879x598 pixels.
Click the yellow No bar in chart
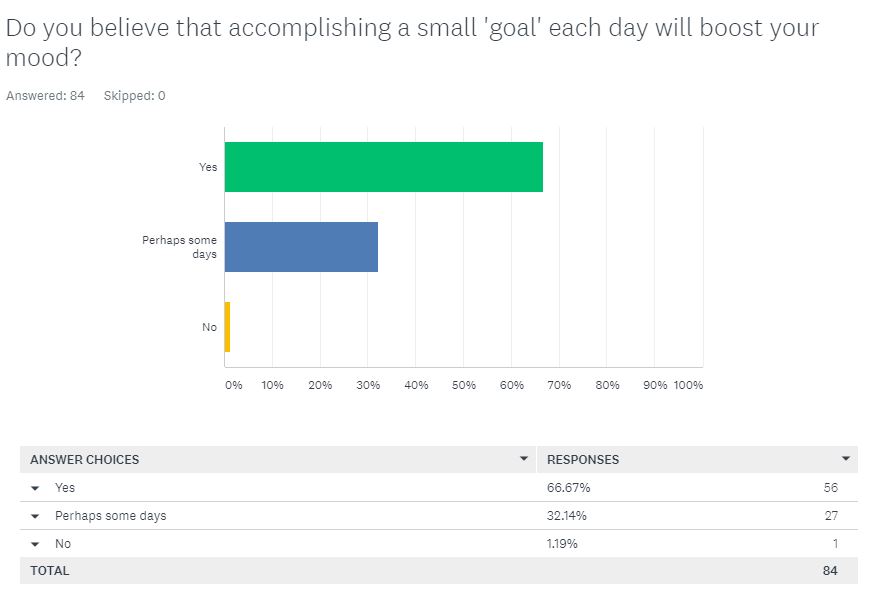228,327
